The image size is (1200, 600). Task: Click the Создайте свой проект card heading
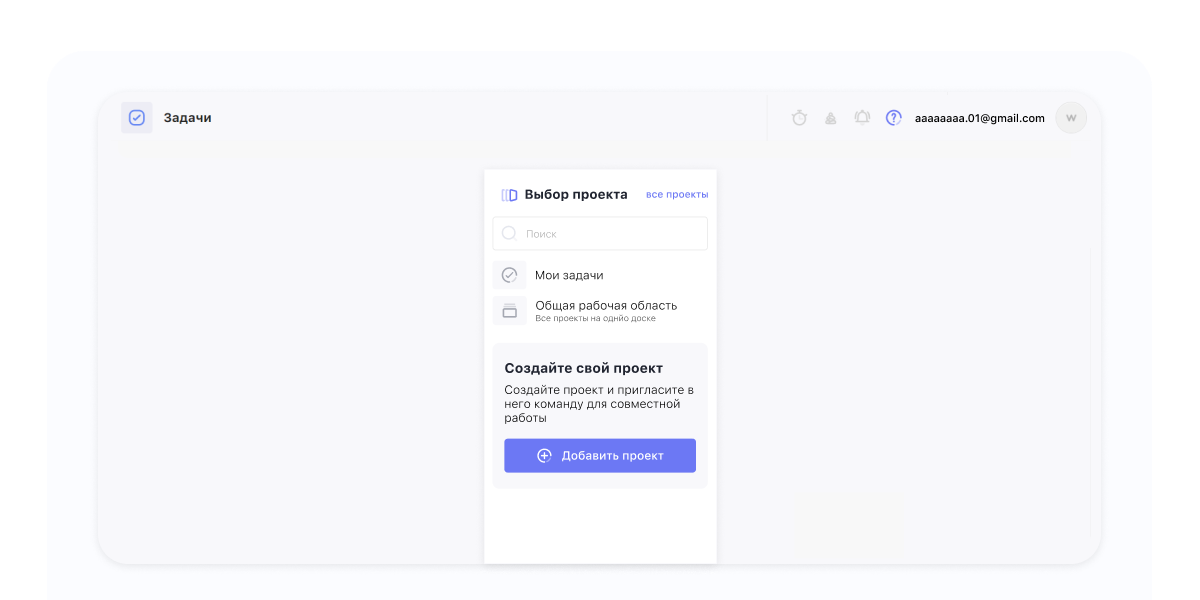coord(583,368)
